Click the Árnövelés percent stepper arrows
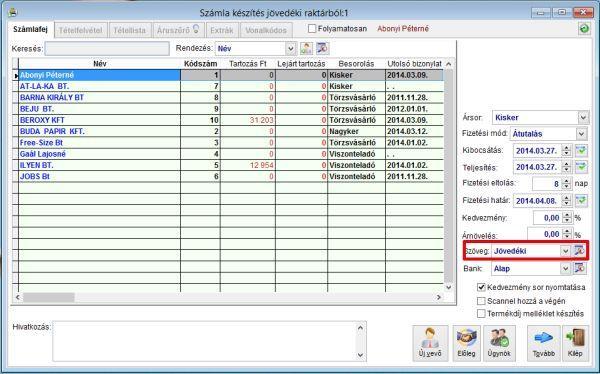600x374 pixels. 567,233
